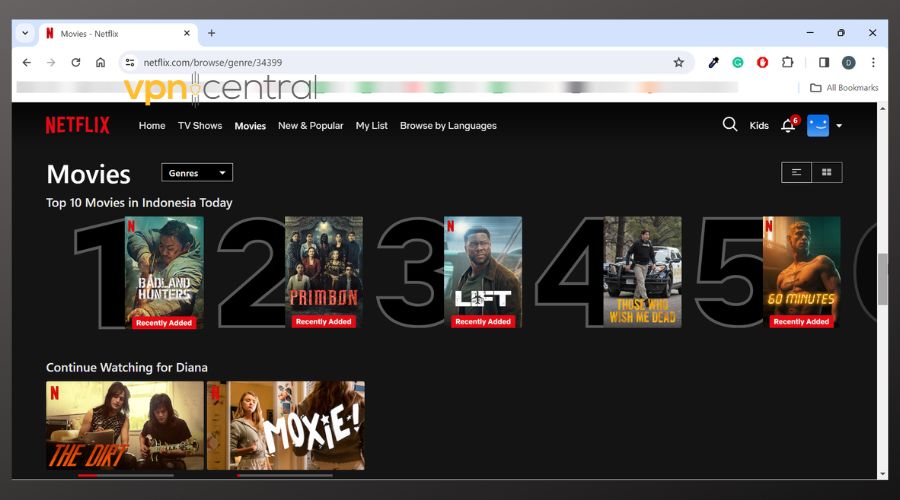Open the notifications bell icon

click(x=789, y=125)
